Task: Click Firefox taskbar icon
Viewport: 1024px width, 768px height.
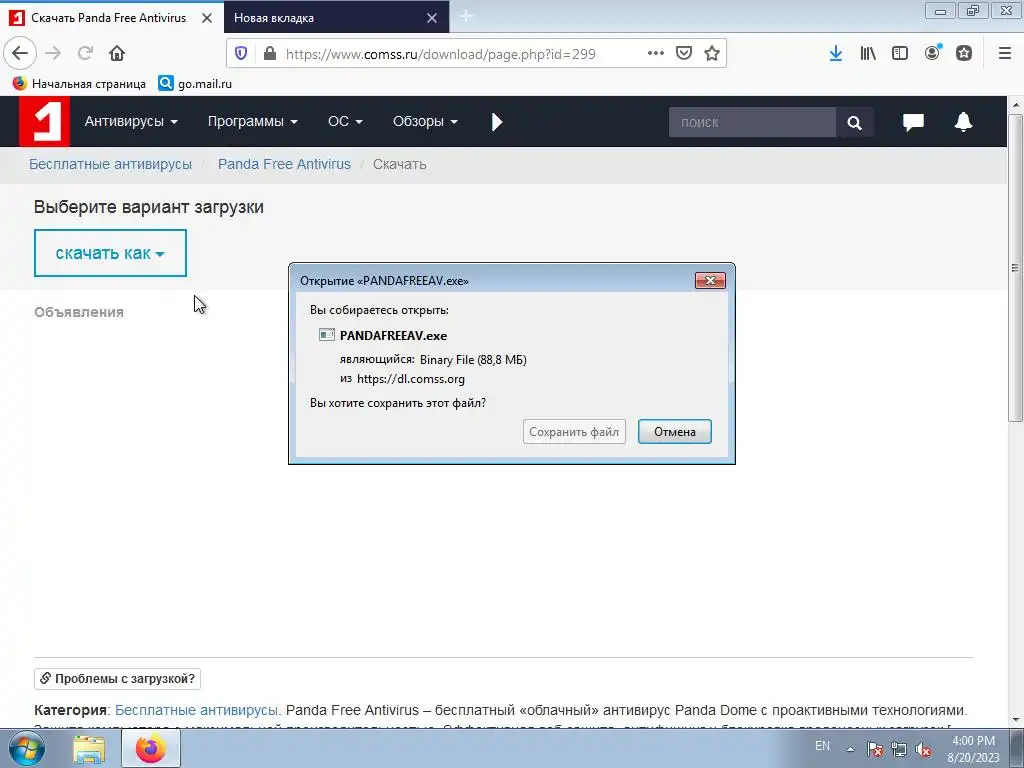Action: pyautogui.click(x=151, y=748)
